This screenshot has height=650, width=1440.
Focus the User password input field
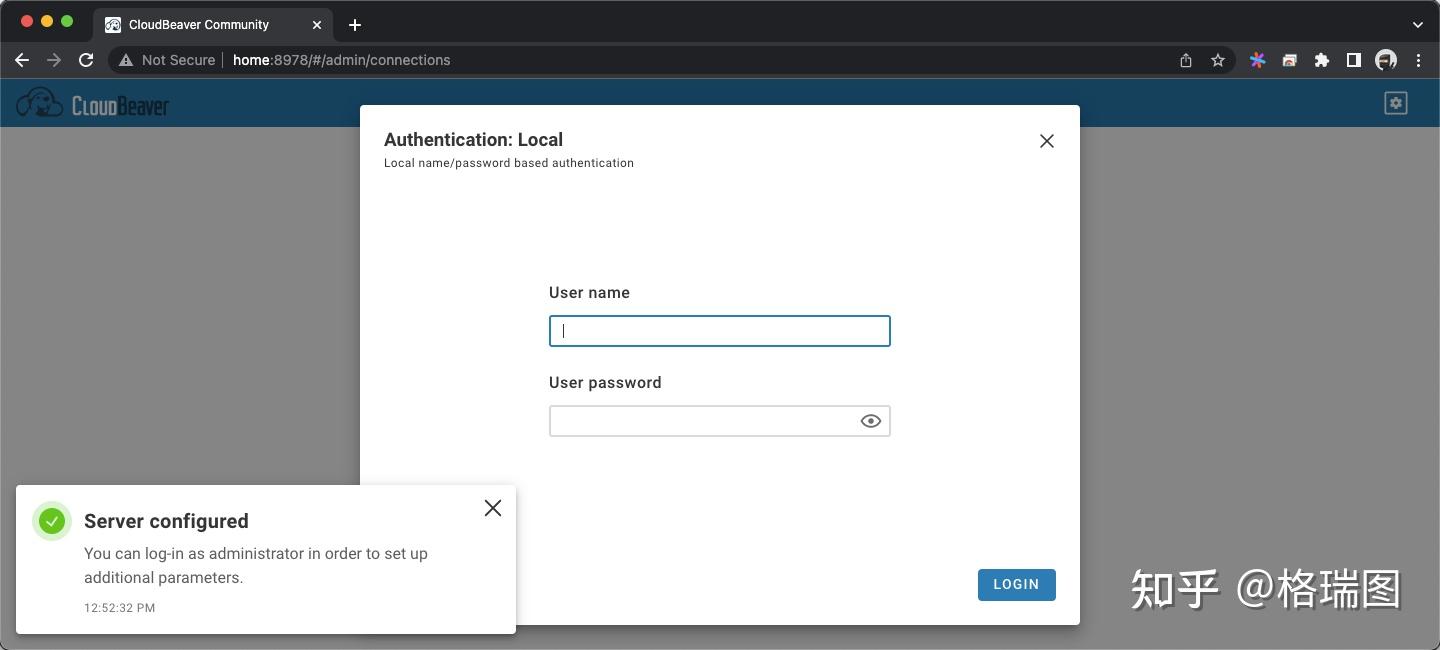tap(720, 421)
